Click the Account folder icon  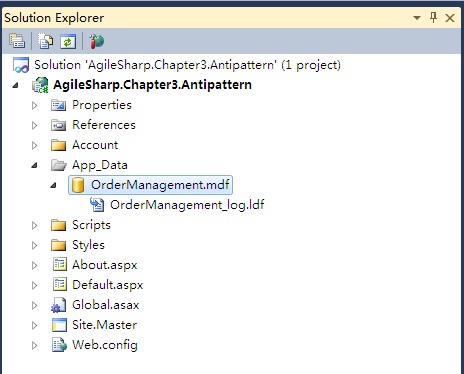pos(59,145)
